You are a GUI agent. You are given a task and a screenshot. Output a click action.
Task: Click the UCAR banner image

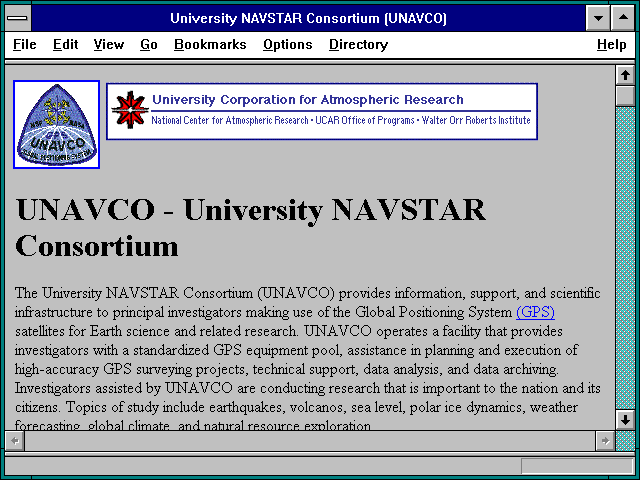(322, 111)
